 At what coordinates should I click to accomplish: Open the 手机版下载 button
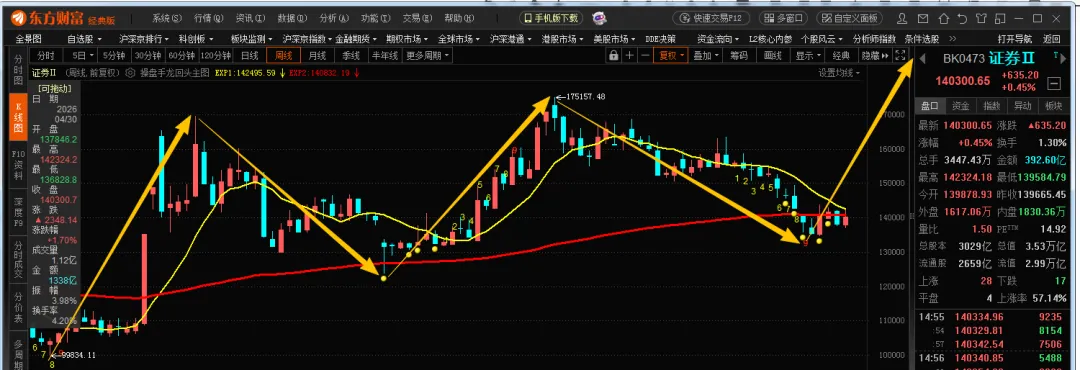[550, 18]
